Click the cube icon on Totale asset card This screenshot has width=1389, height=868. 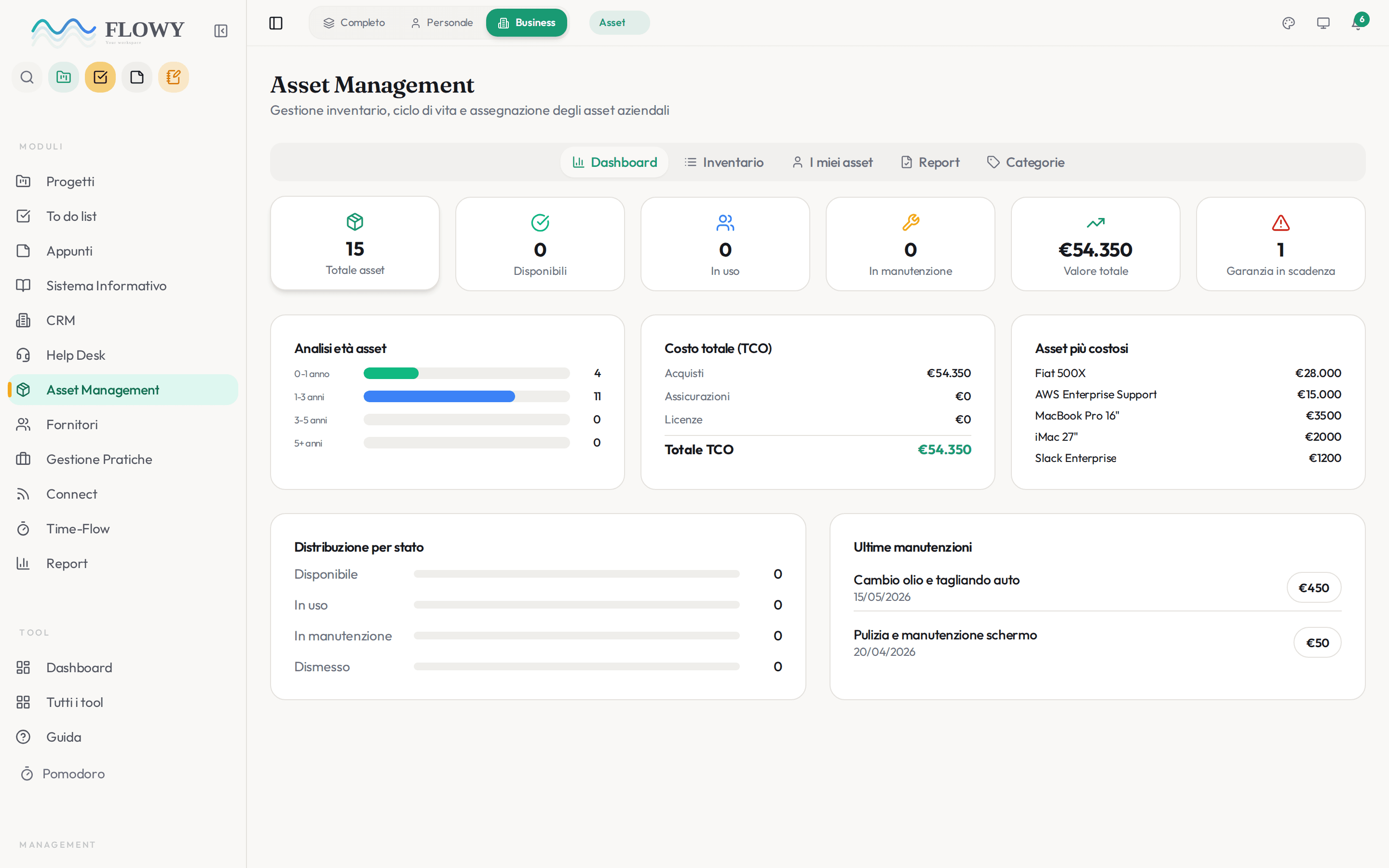pyautogui.click(x=354, y=222)
